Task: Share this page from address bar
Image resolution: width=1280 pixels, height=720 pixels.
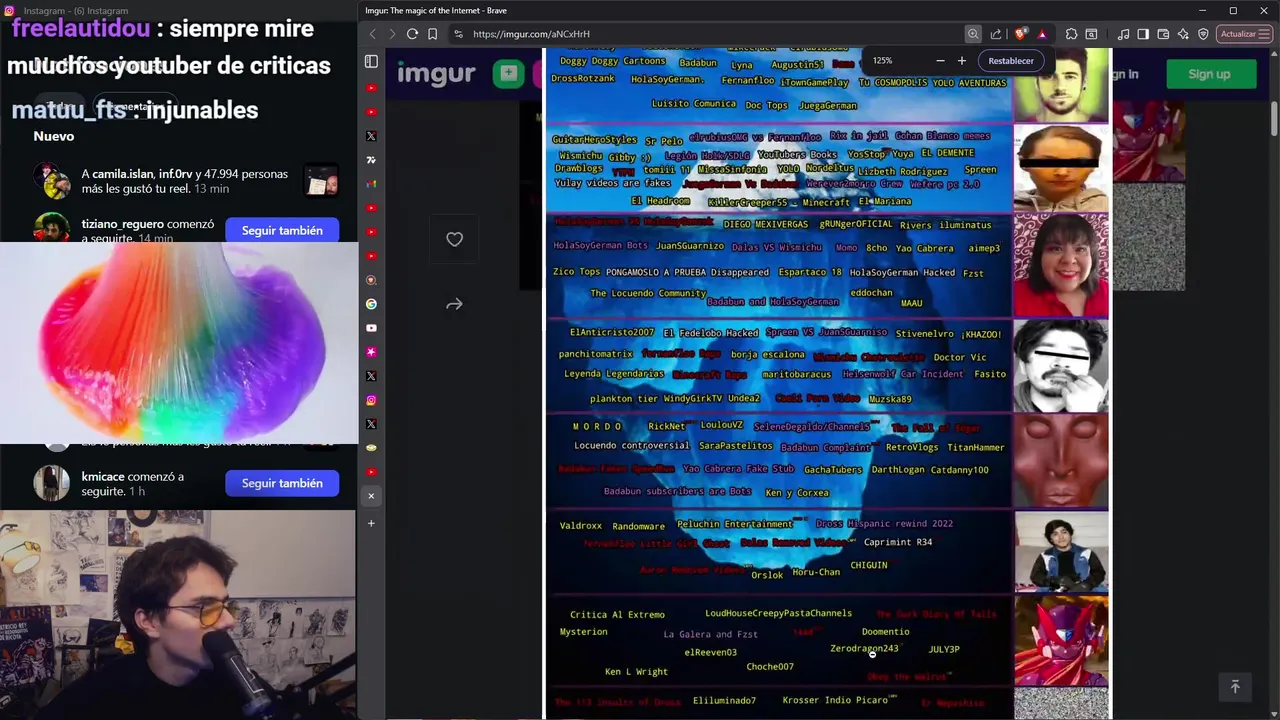Action: click(996, 34)
